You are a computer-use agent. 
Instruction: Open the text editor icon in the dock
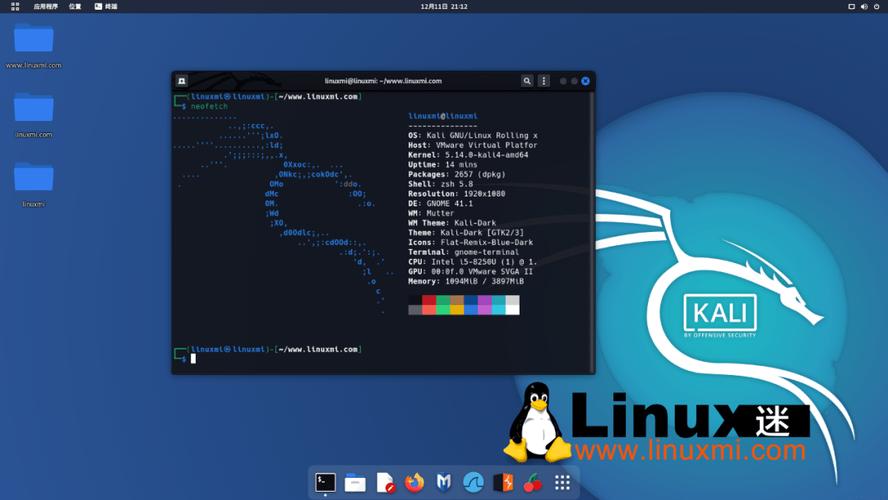coord(385,482)
